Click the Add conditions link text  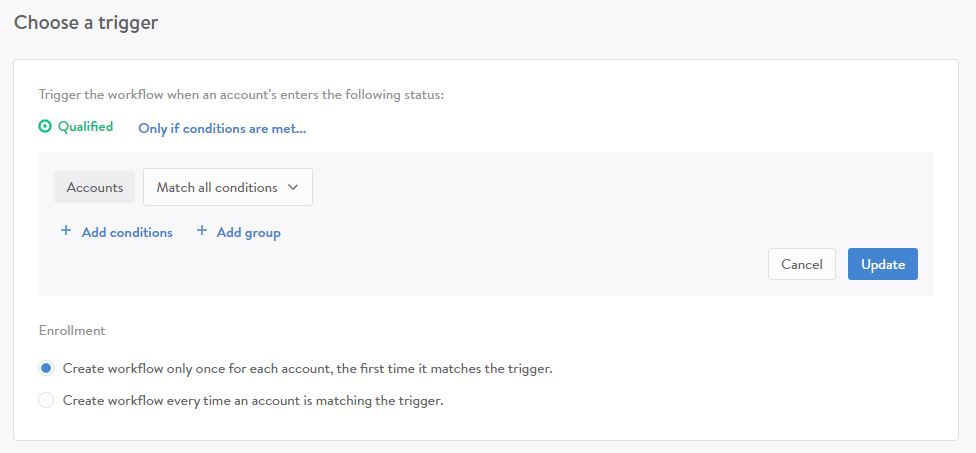127,232
